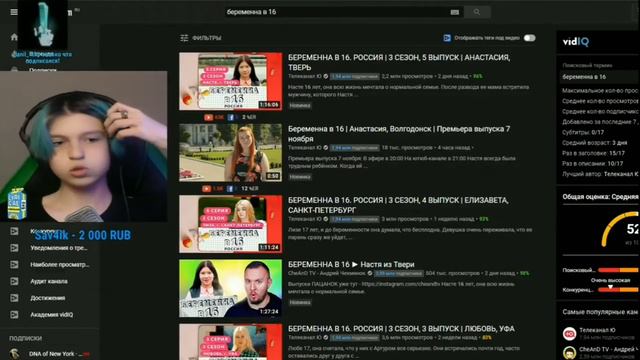Toggle the show tags under video switch
This screenshot has width=640, height=360.
pyautogui.click(x=529, y=38)
